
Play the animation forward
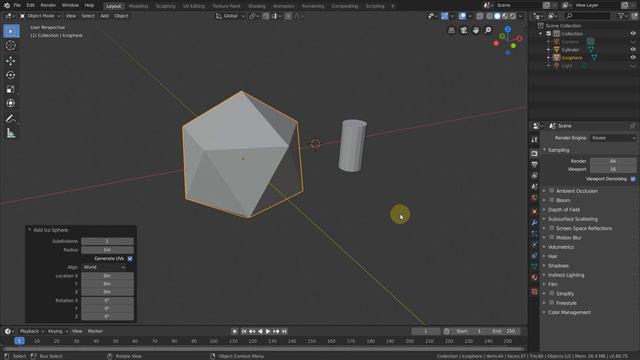[268, 331]
